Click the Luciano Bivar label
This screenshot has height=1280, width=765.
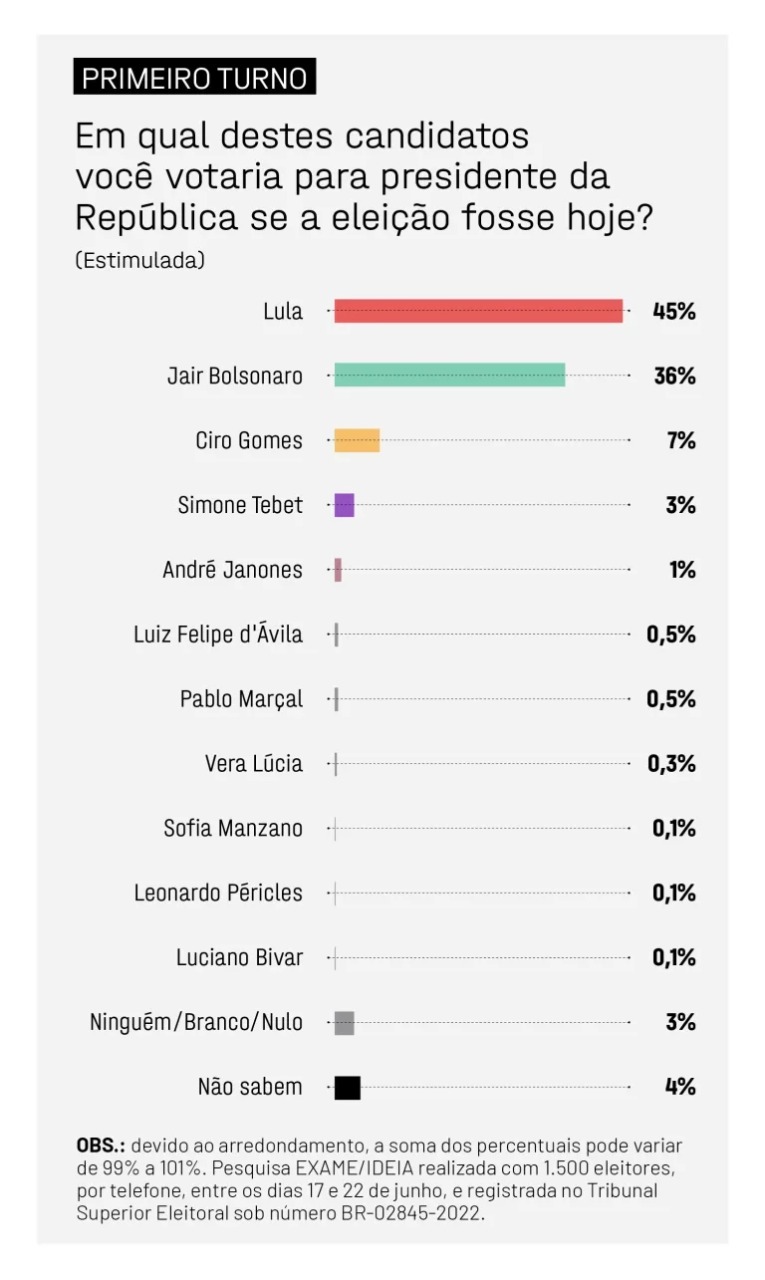(x=239, y=957)
